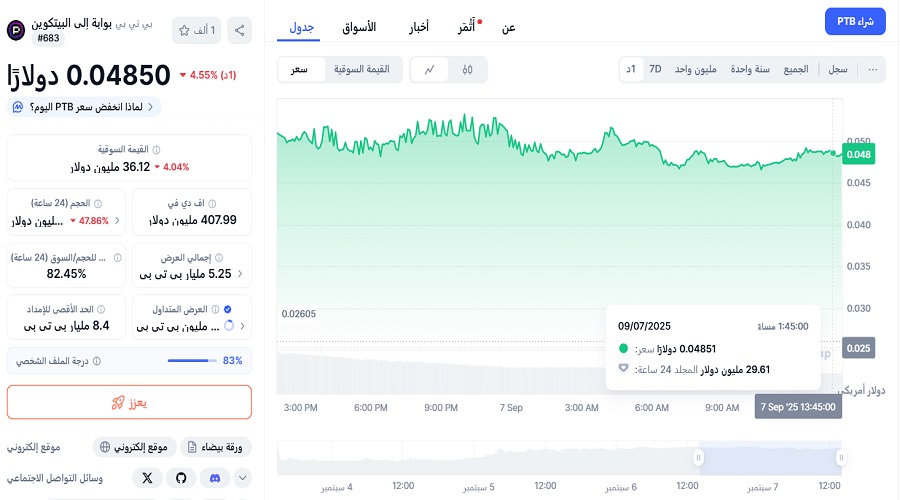This screenshot has height=500, width=900.
Task: Open the chart (جدول) tab
Action: coord(301,27)
